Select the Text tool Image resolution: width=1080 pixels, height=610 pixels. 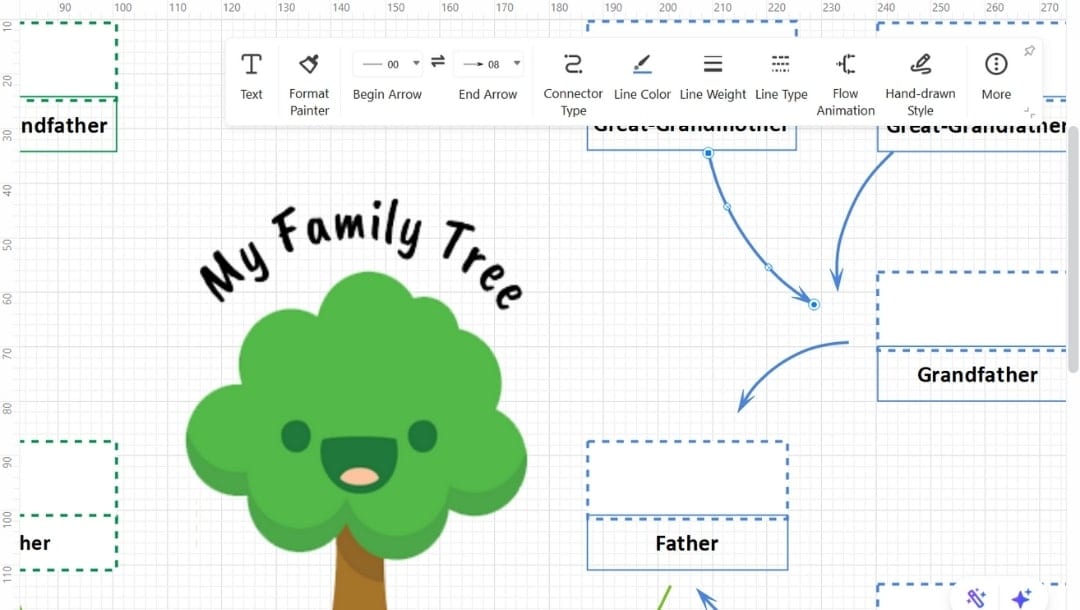[x=251, y=77]
